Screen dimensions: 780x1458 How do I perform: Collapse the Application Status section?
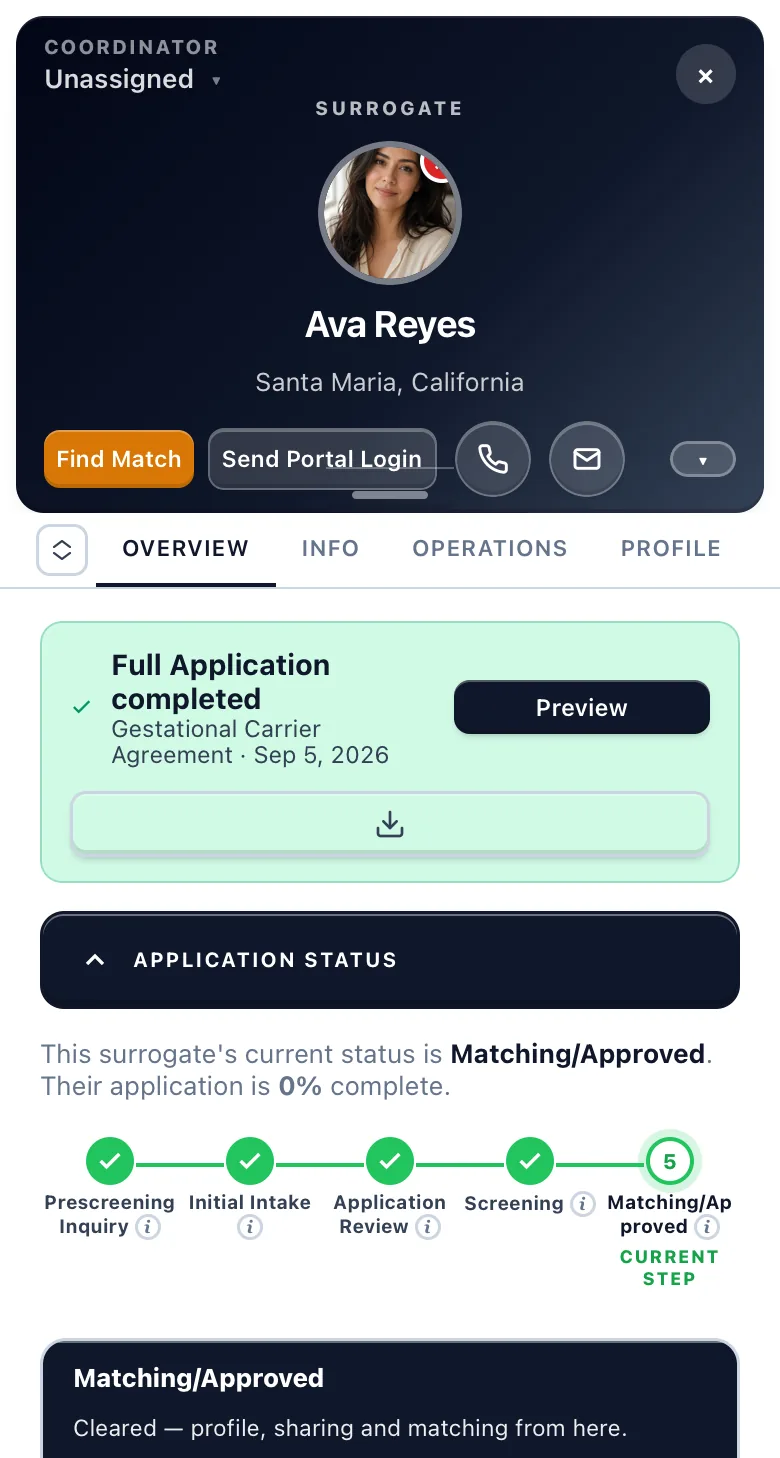point(390,960)
